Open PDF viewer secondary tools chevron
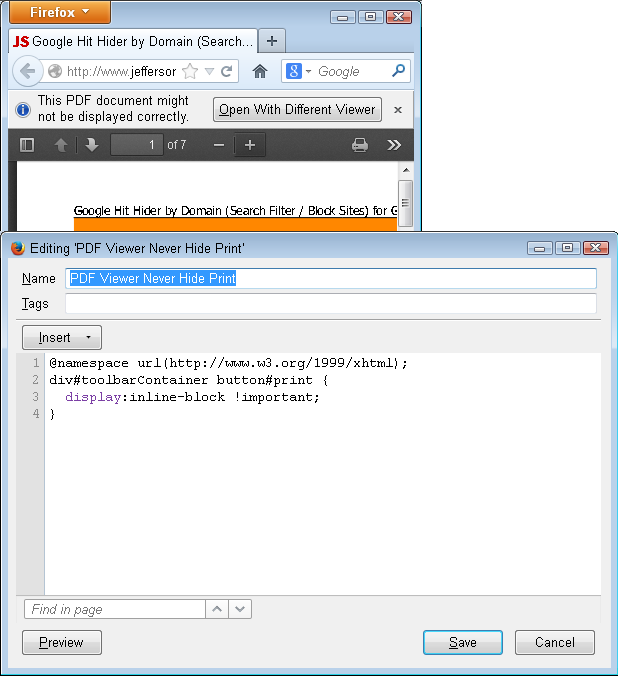Viewport: 618px width, 676px height. pyautogui.click(x=394, y=145)
